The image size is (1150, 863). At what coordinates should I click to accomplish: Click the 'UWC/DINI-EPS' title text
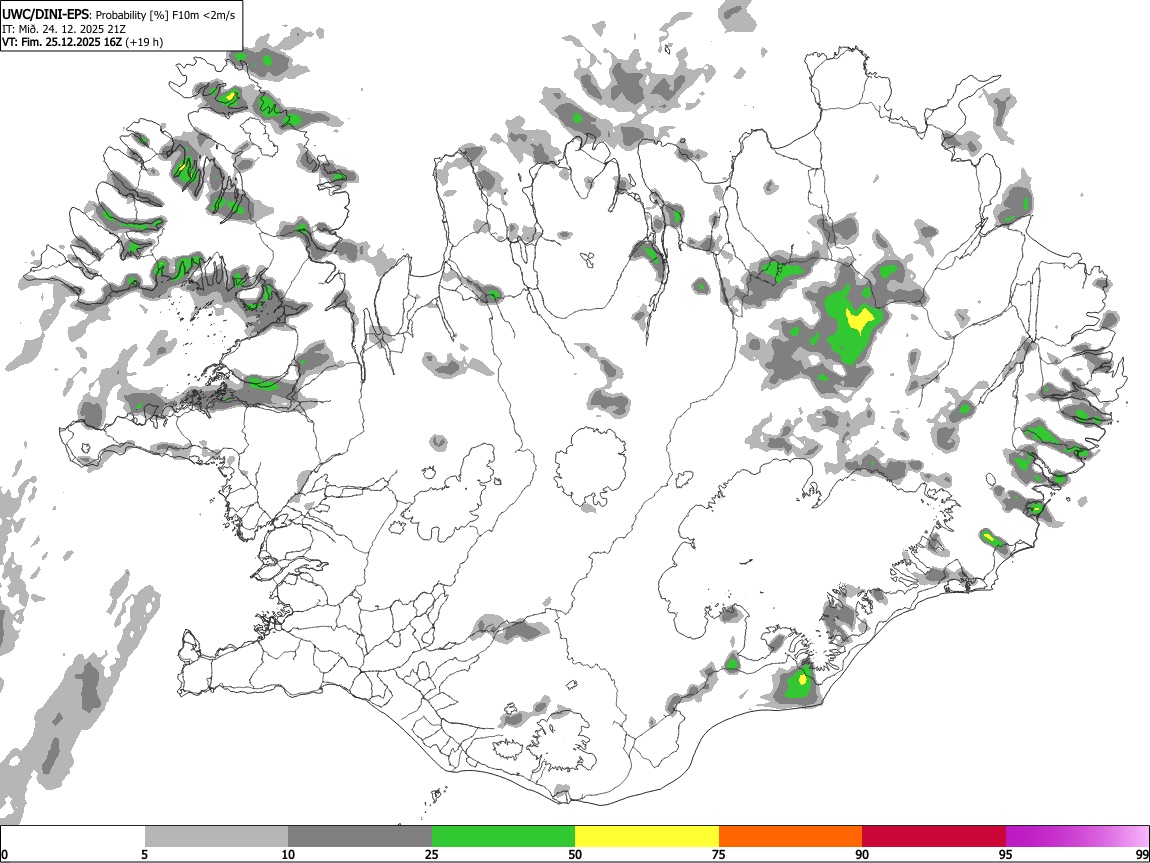(x=46, y=15)
